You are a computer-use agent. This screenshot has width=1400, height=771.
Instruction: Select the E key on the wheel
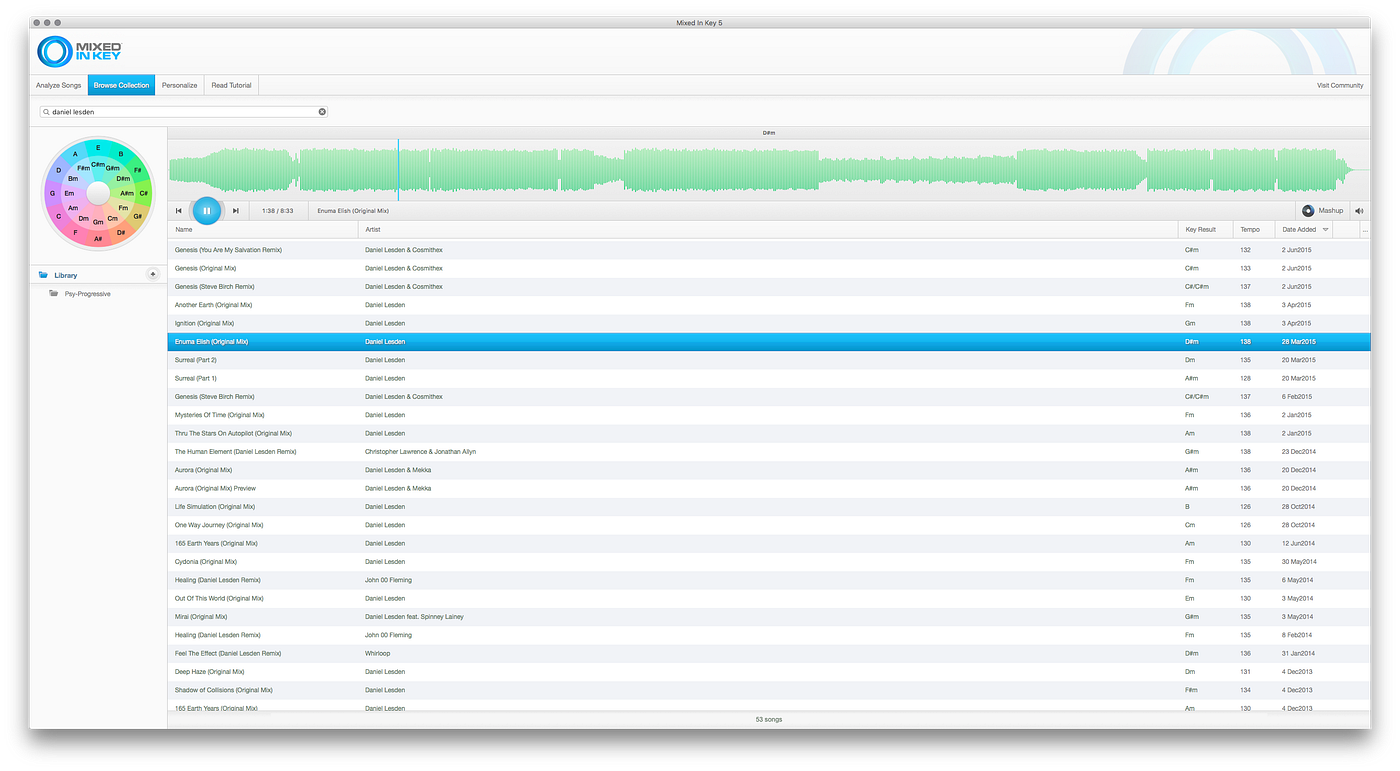(x=98, y=148)
